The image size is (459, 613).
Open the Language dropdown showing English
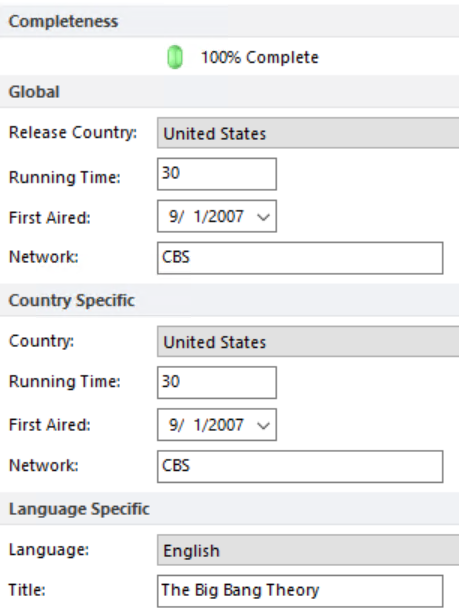(308, 550)
